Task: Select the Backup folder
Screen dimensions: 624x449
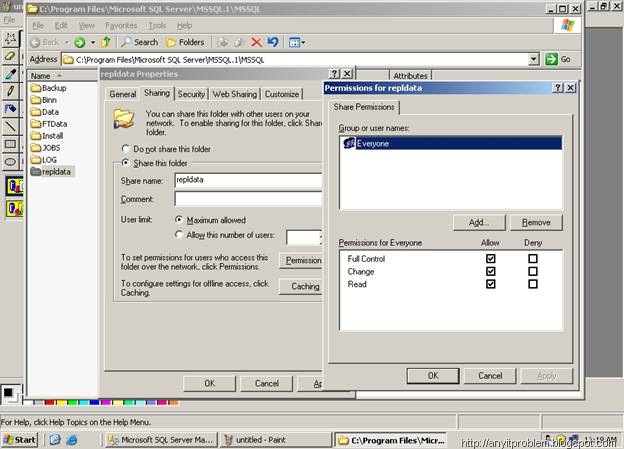Action: point(49,88)
